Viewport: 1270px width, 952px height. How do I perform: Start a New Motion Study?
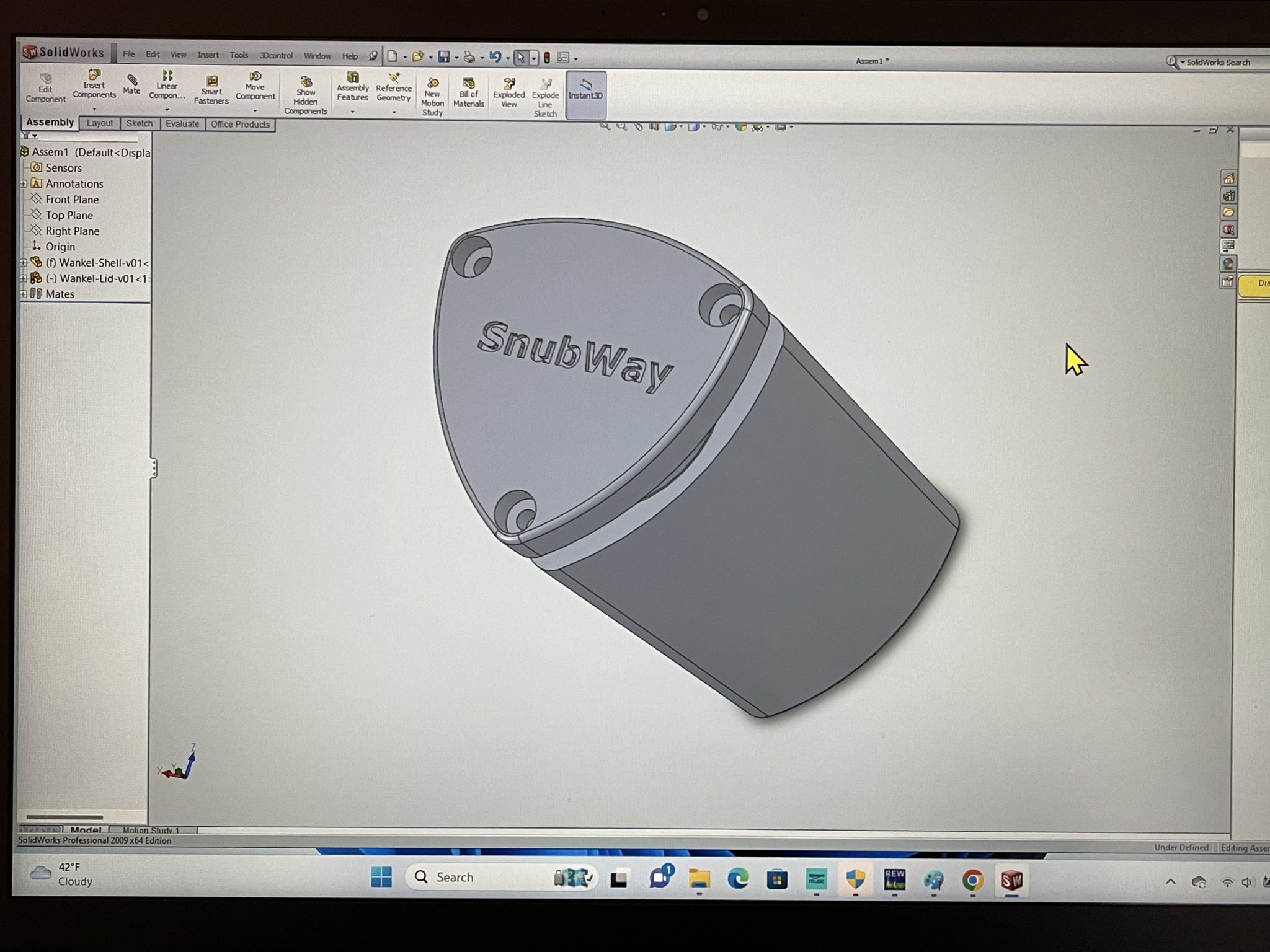pos(432,97)
